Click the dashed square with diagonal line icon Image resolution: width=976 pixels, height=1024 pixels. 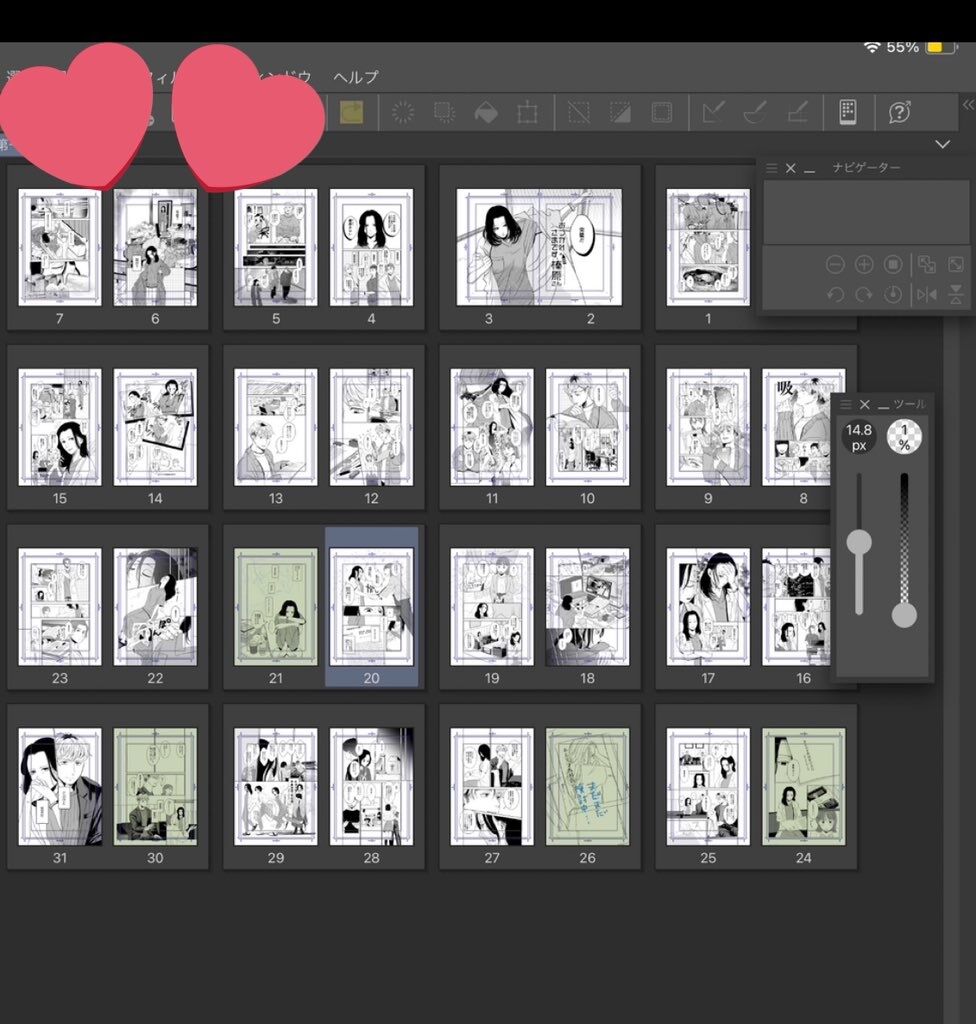click(x=579, y=112)
